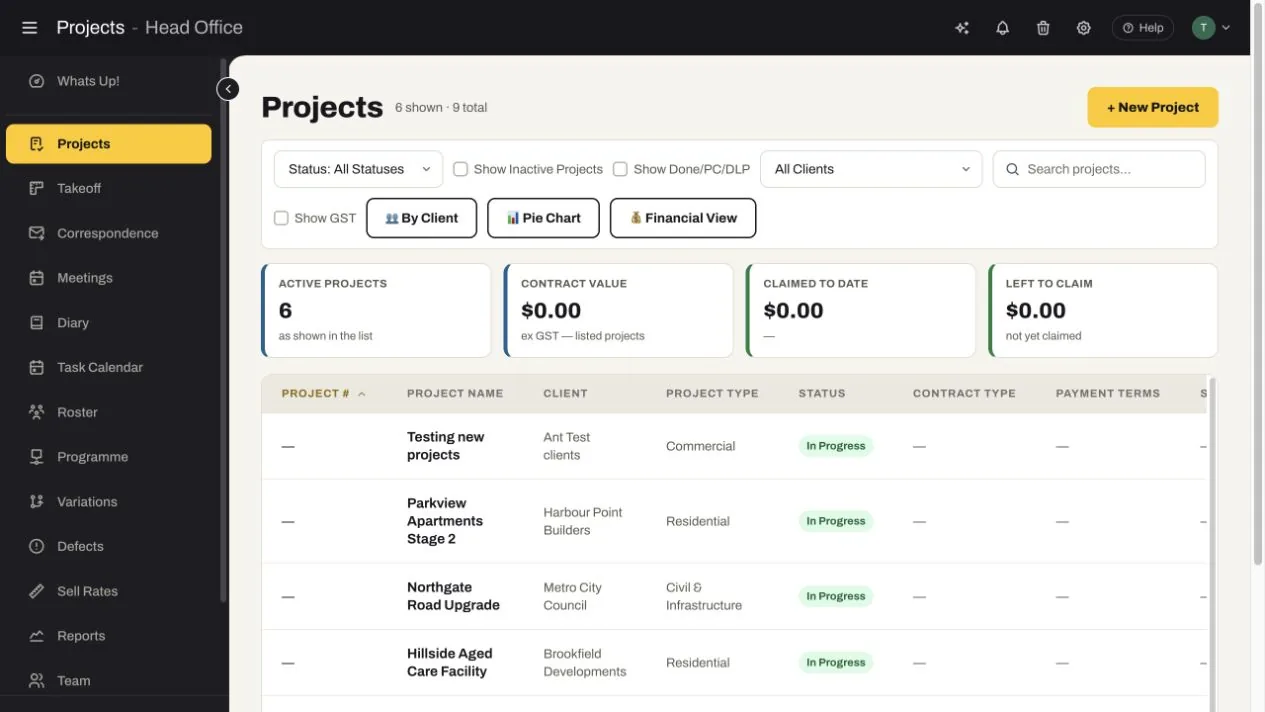Select Task Calendar from sidebar
Screen dimensions: 1265x712
coord(108,367)
